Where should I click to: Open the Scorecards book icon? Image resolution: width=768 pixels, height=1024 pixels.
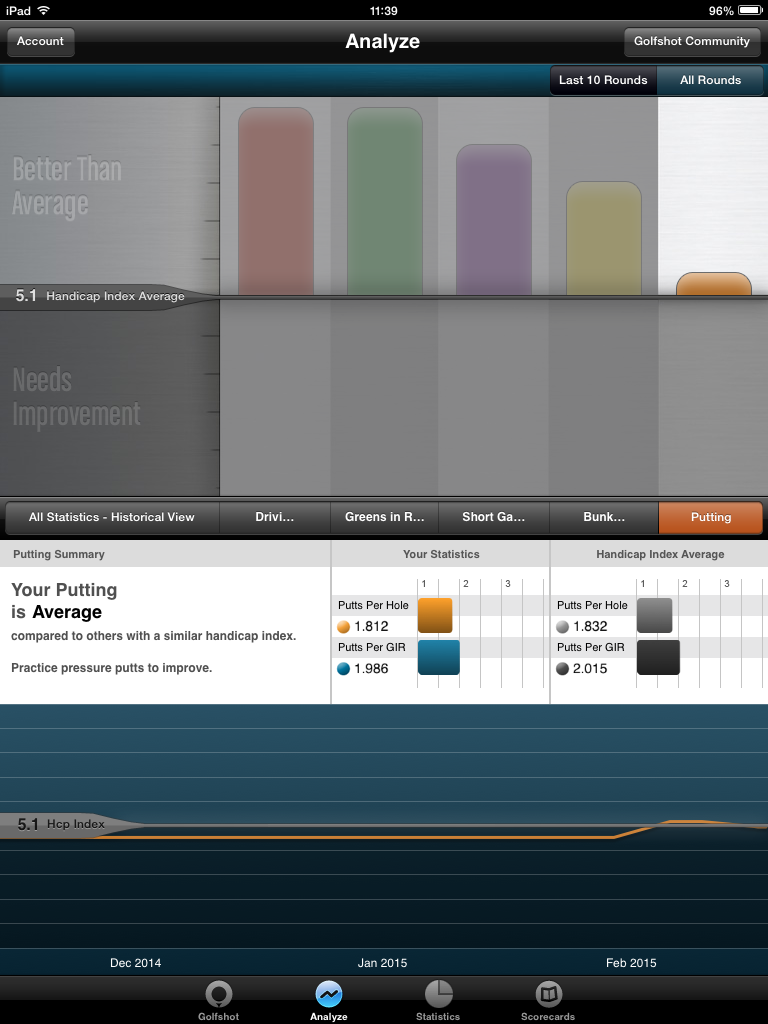click(548, 994)
